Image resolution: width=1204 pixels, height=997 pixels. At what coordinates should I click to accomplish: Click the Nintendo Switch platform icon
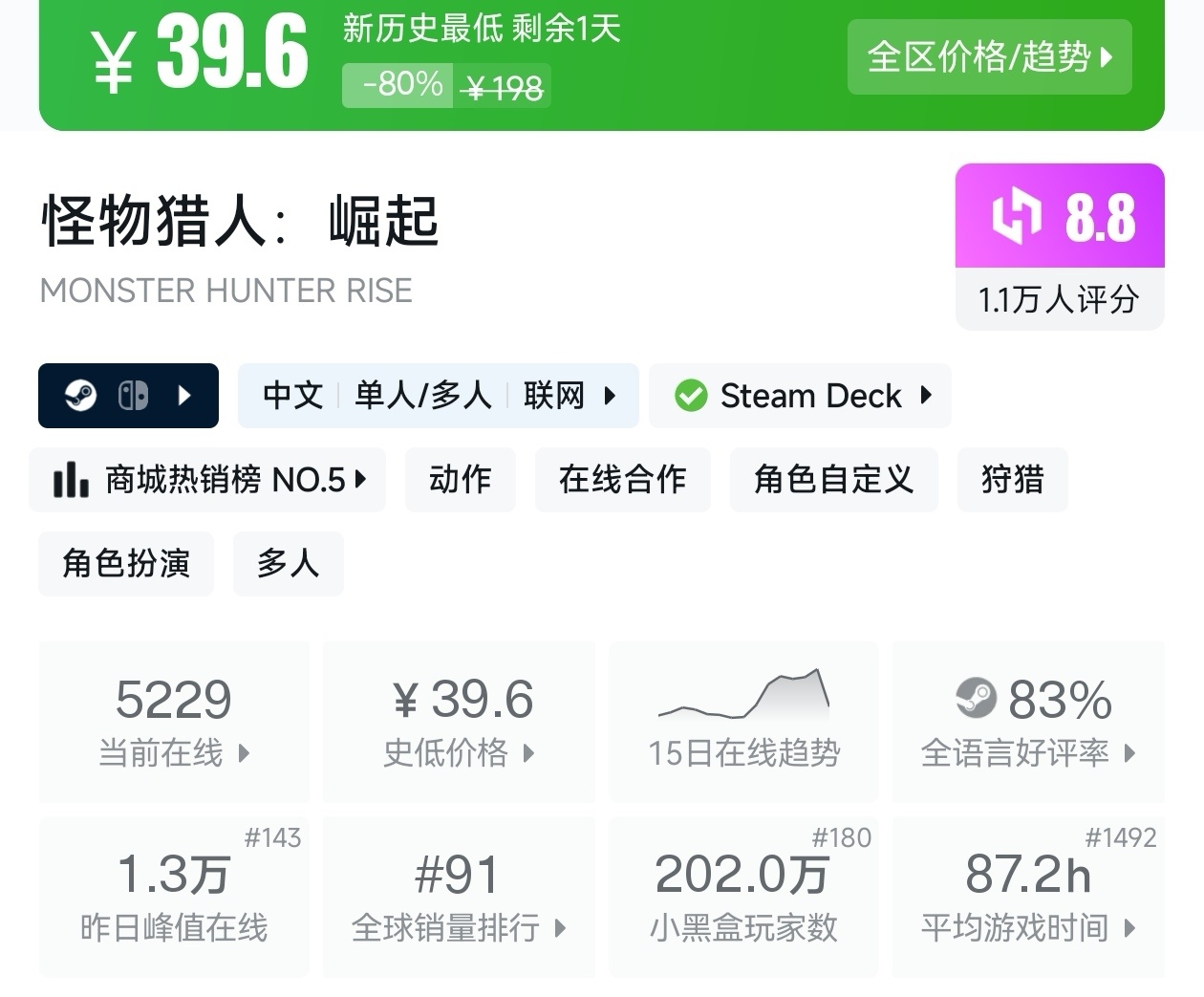[x=133, y=395]
